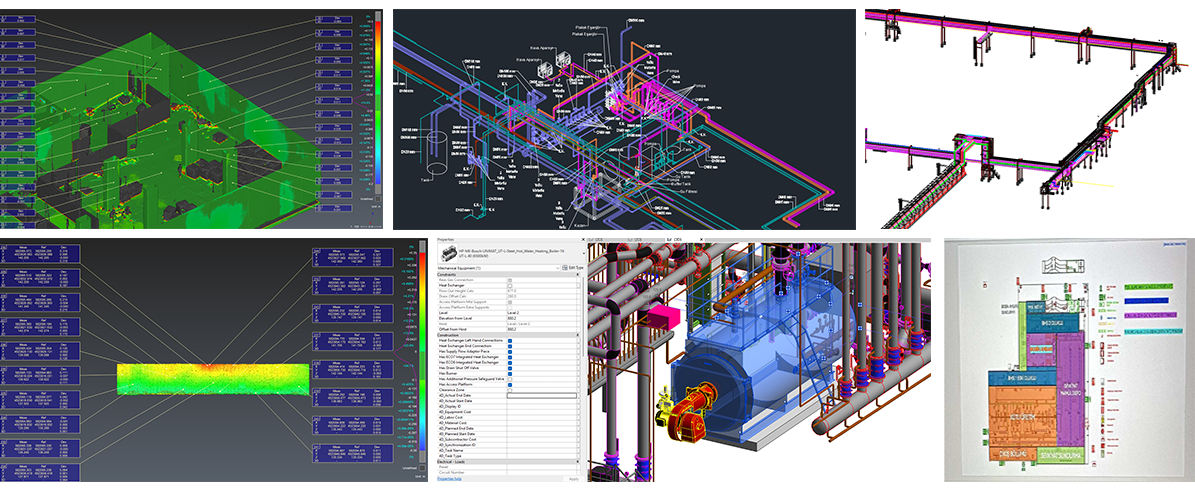Toggle Has Access Platform checkbox
This screenshot has width=1195, height=490.
pyautogui.click(x=510, y=385)
